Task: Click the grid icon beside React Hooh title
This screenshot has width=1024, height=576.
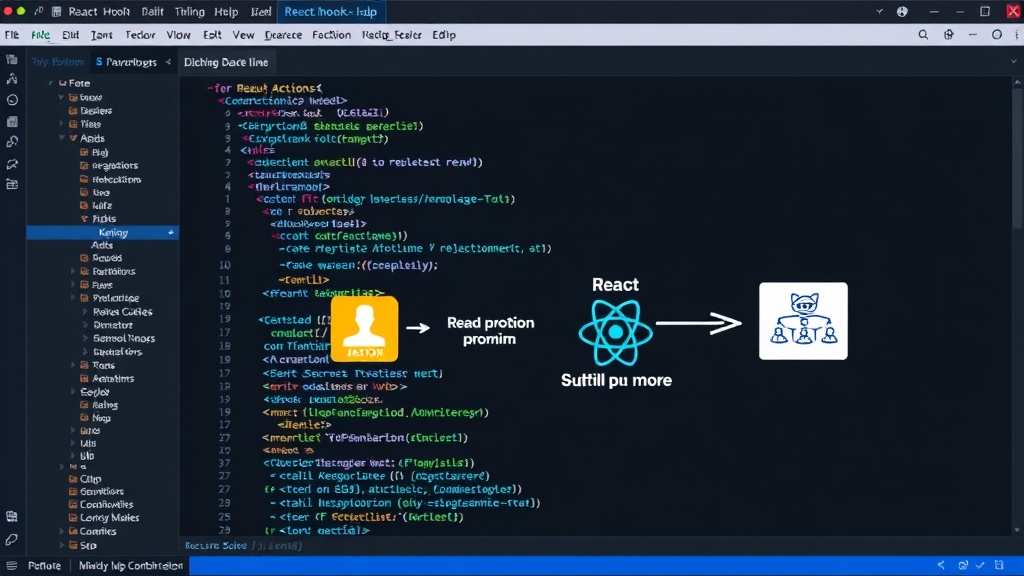Action: pos(57,12)
